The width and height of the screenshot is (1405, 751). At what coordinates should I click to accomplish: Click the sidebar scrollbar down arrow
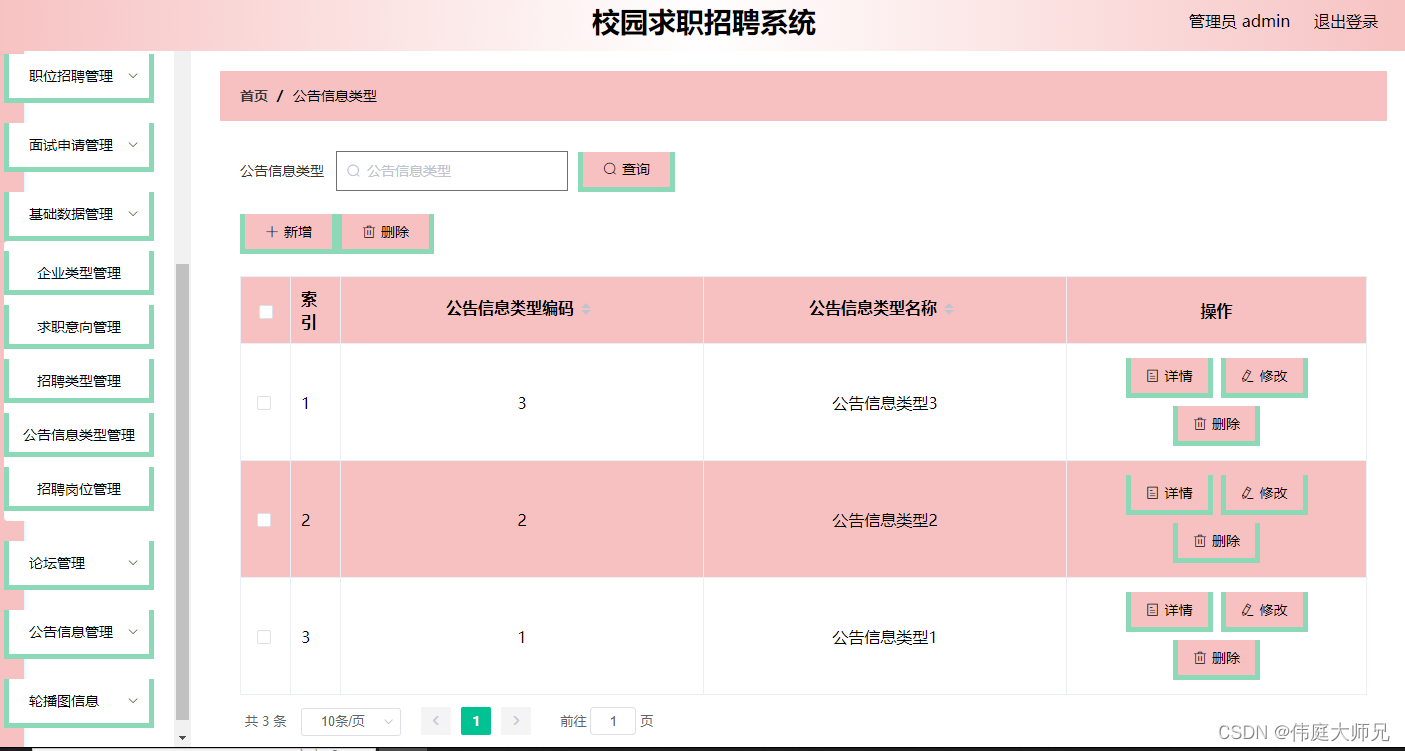pyautogui.click(x=182, y=738)
